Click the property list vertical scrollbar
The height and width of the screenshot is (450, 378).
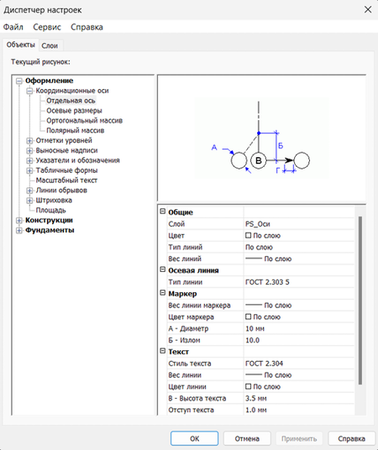click(x=360, y=300)
